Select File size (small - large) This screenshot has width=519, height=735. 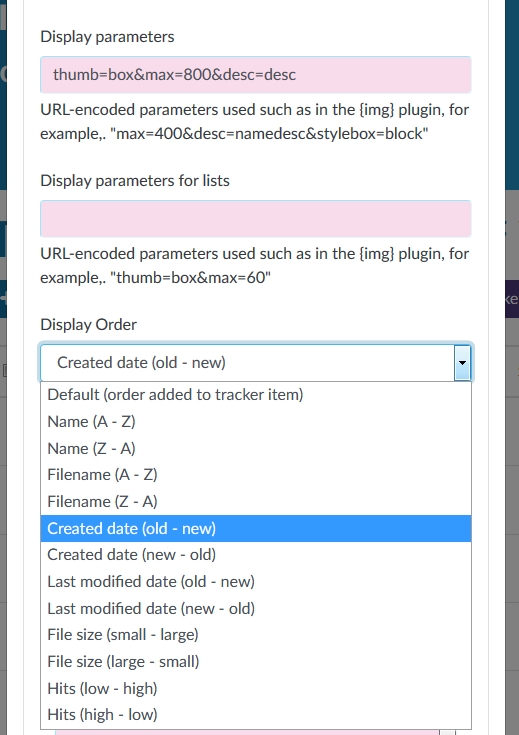click(x=256, y=635)
